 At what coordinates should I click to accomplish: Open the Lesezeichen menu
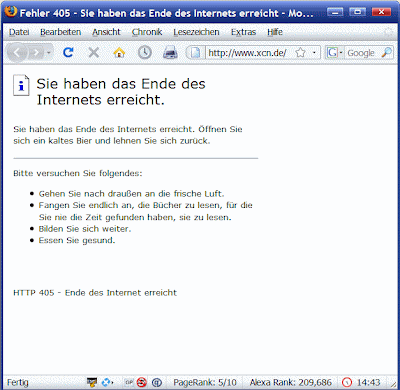196,32
